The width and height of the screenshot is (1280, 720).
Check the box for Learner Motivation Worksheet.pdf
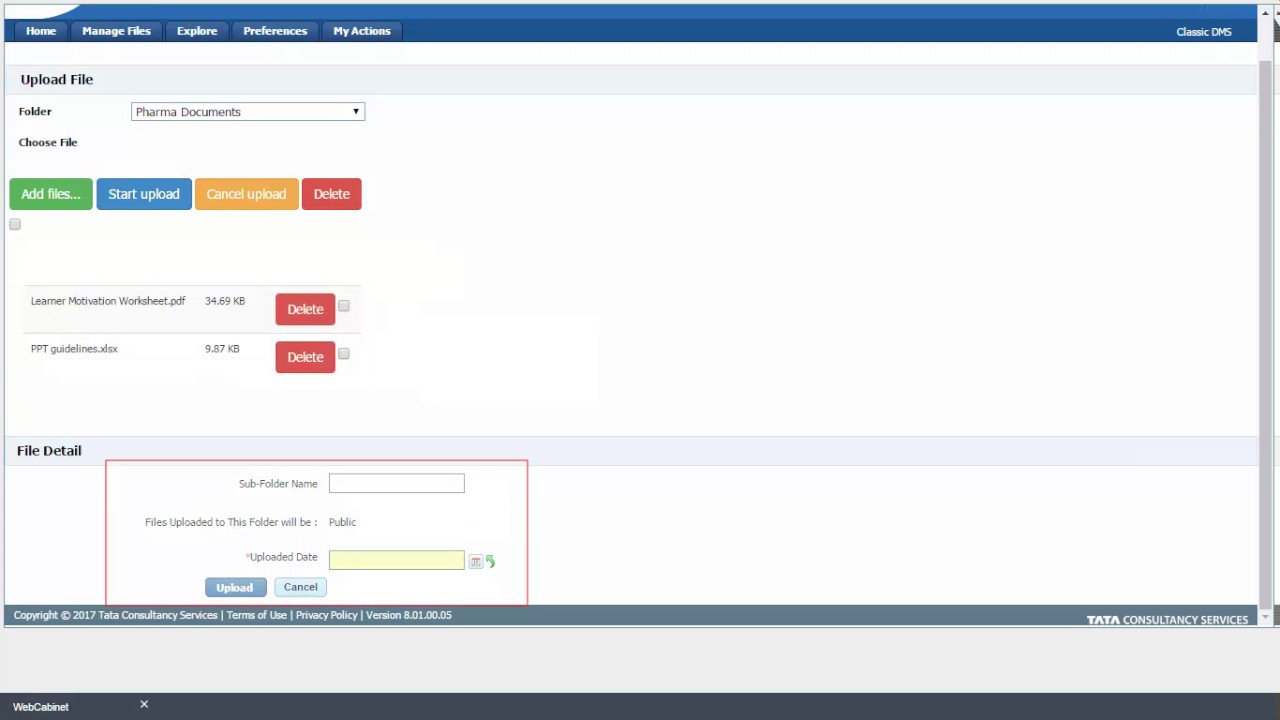pyautogui.click(x=344, y=306)
